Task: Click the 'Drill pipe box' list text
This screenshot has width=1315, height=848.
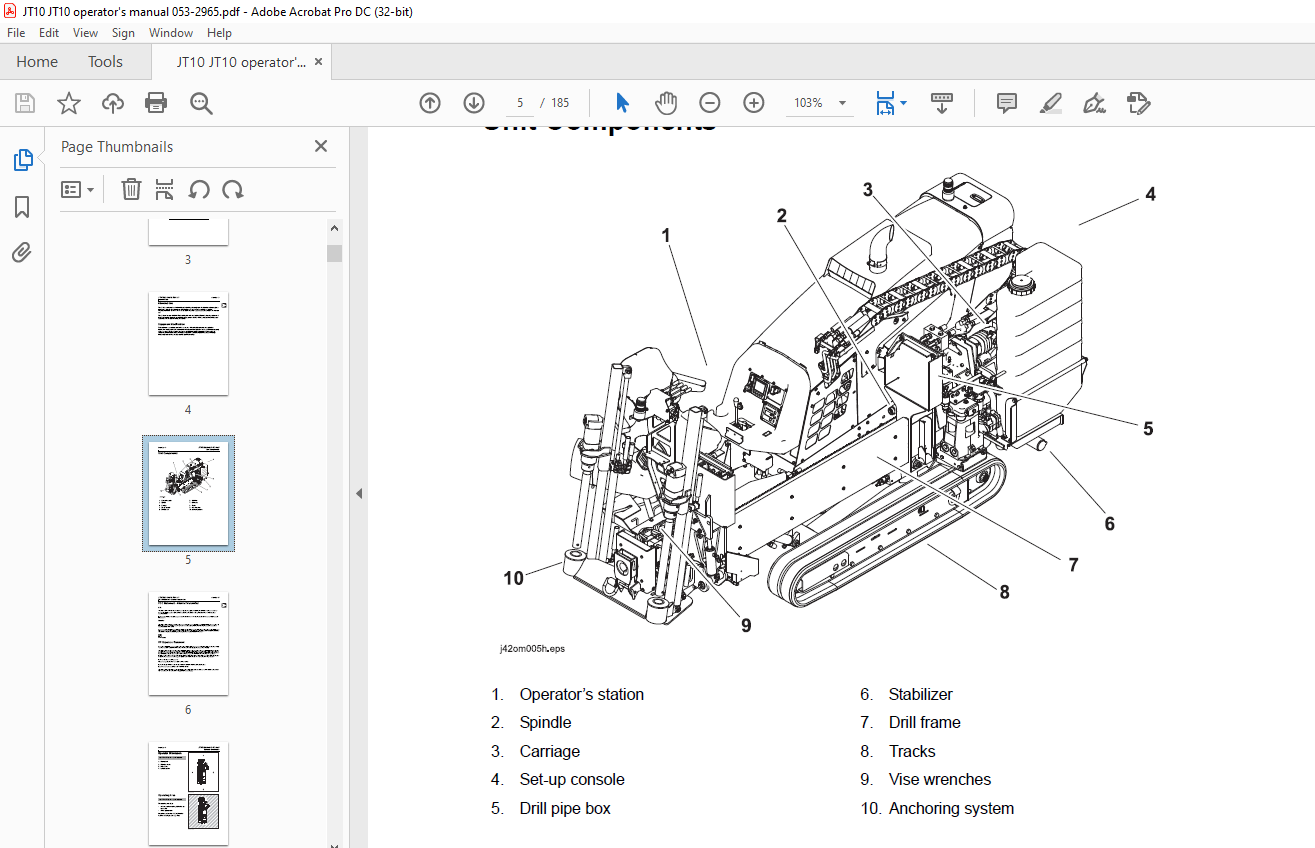Action: [564, 808]
